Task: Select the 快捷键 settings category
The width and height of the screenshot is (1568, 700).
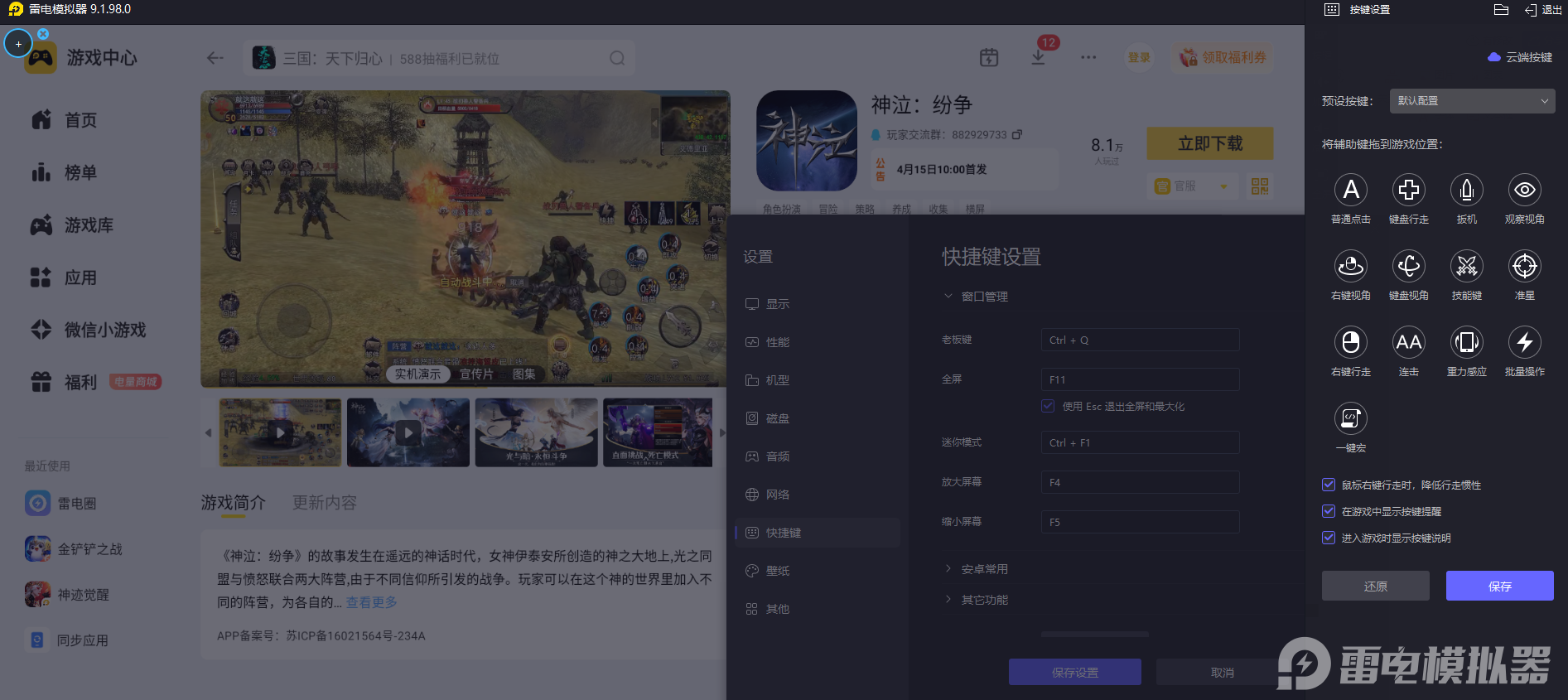Action: [x=818, y=533]
